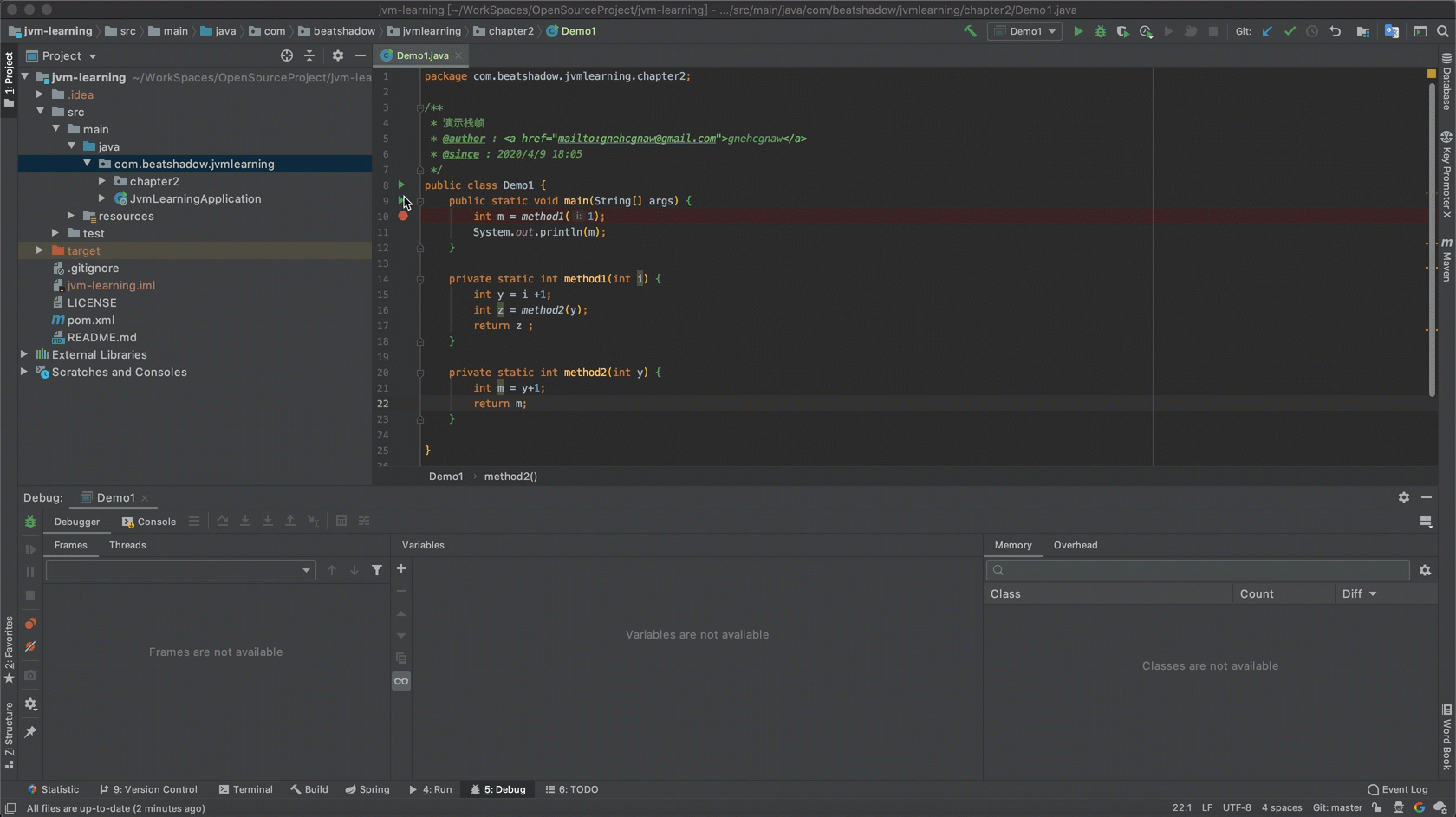Click Restore Layout icon in Debug panel
1456x817 pixels.
click(1426, 521)
